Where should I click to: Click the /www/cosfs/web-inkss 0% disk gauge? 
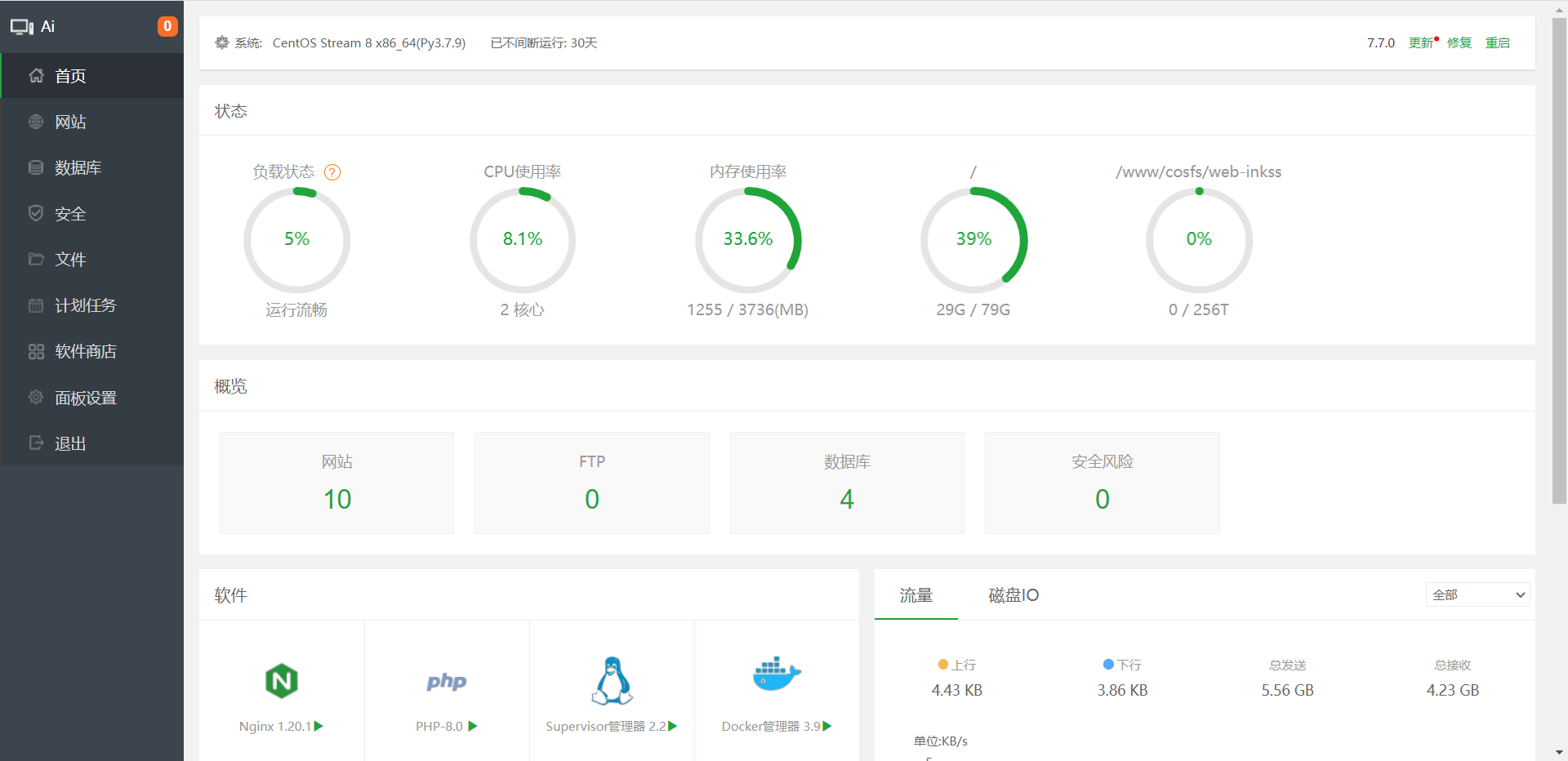coord(1199,240)
